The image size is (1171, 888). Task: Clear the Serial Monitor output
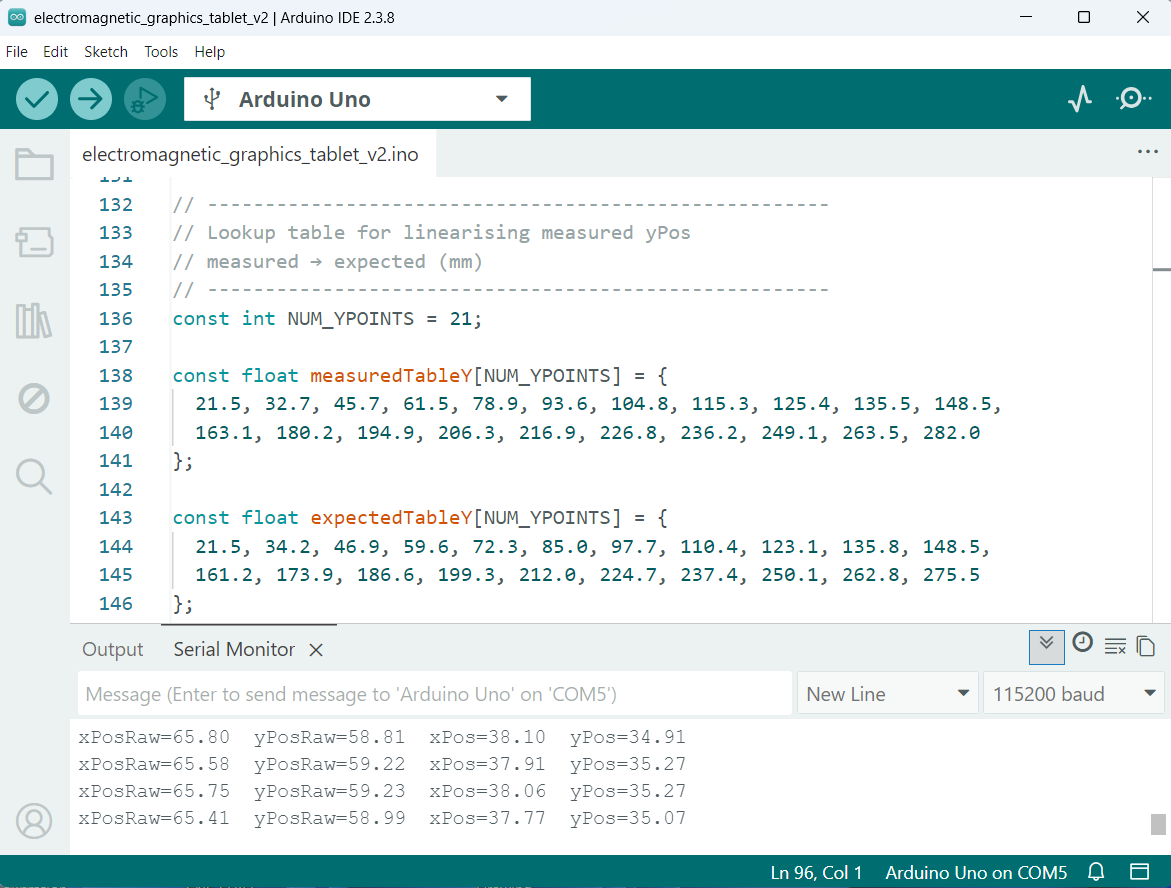point(1115,646)
